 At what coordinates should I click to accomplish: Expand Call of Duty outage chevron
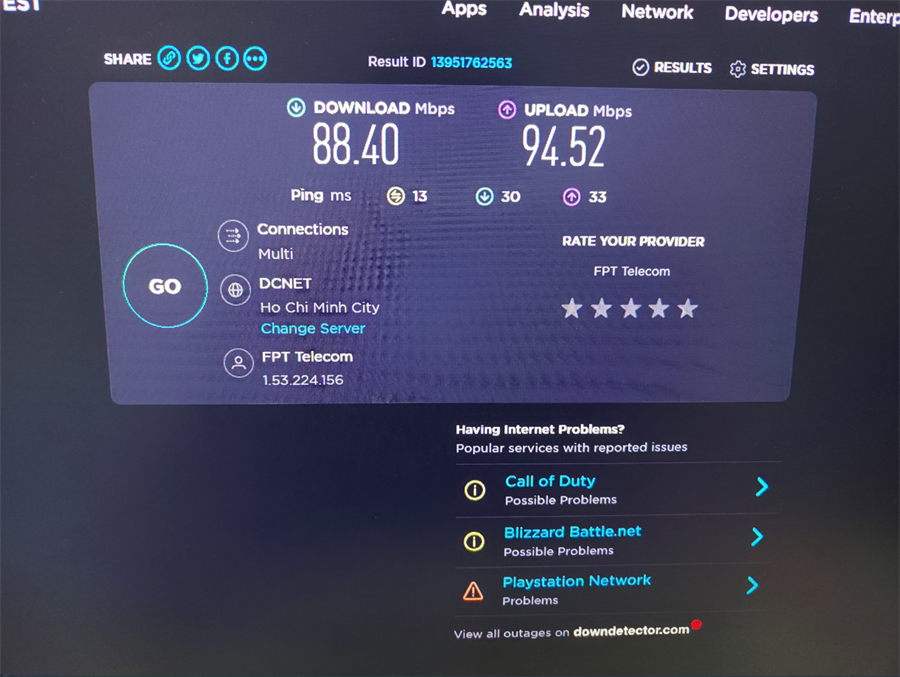click(x=762, y=487)
